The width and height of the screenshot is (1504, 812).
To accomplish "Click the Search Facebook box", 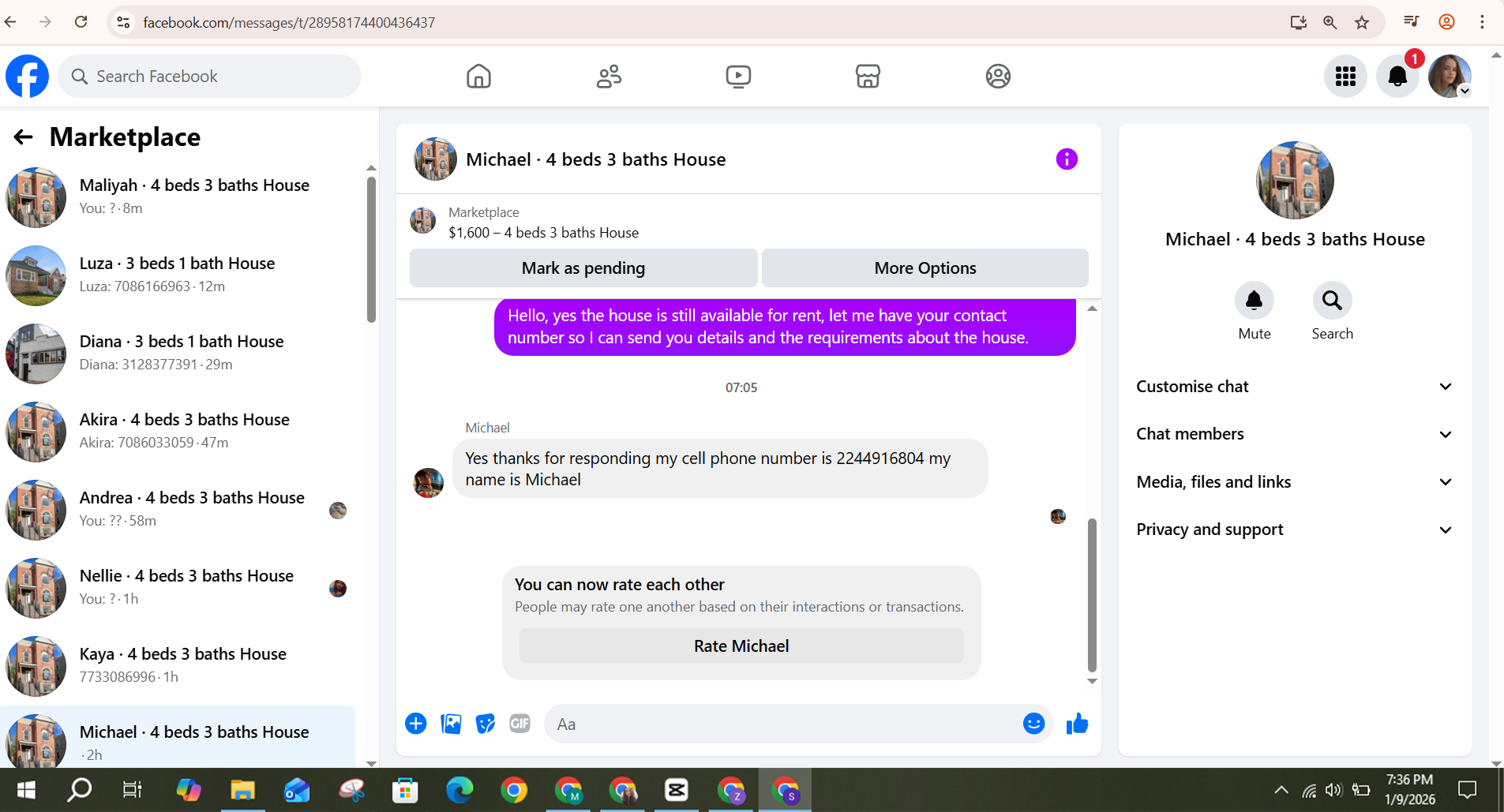I will coord(210,77).
